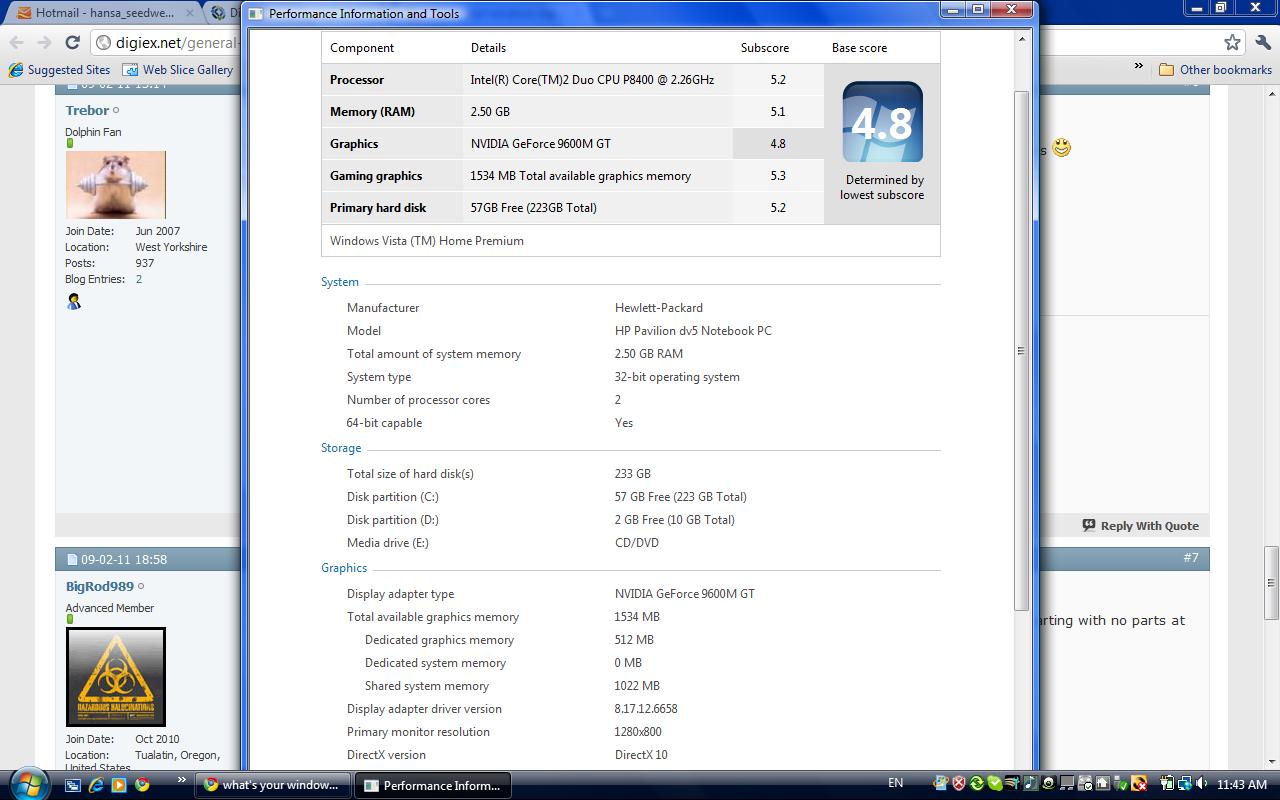The width and height of the screenshot is (1280, 800).
Task: Click Chrome's back arrow
Action: coord(16,42)
